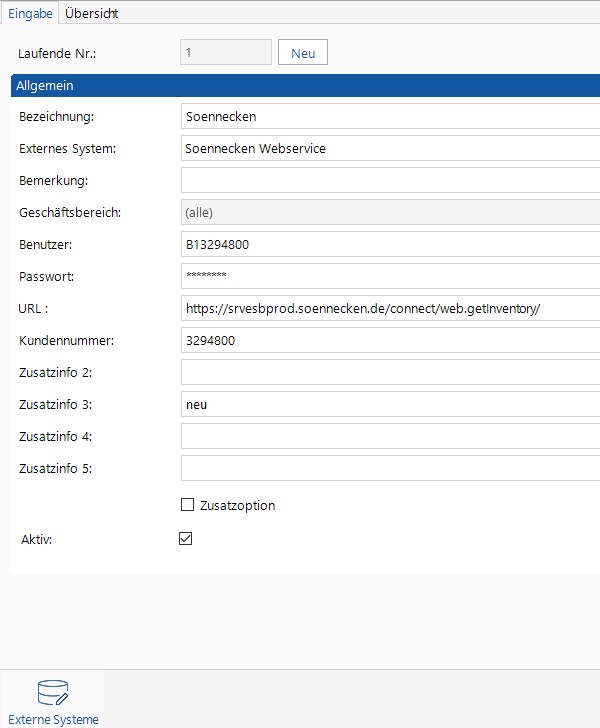Viewport: 600px width, 728px height.
Task: Click the Kundennummer: label
Action: [66, 341]
